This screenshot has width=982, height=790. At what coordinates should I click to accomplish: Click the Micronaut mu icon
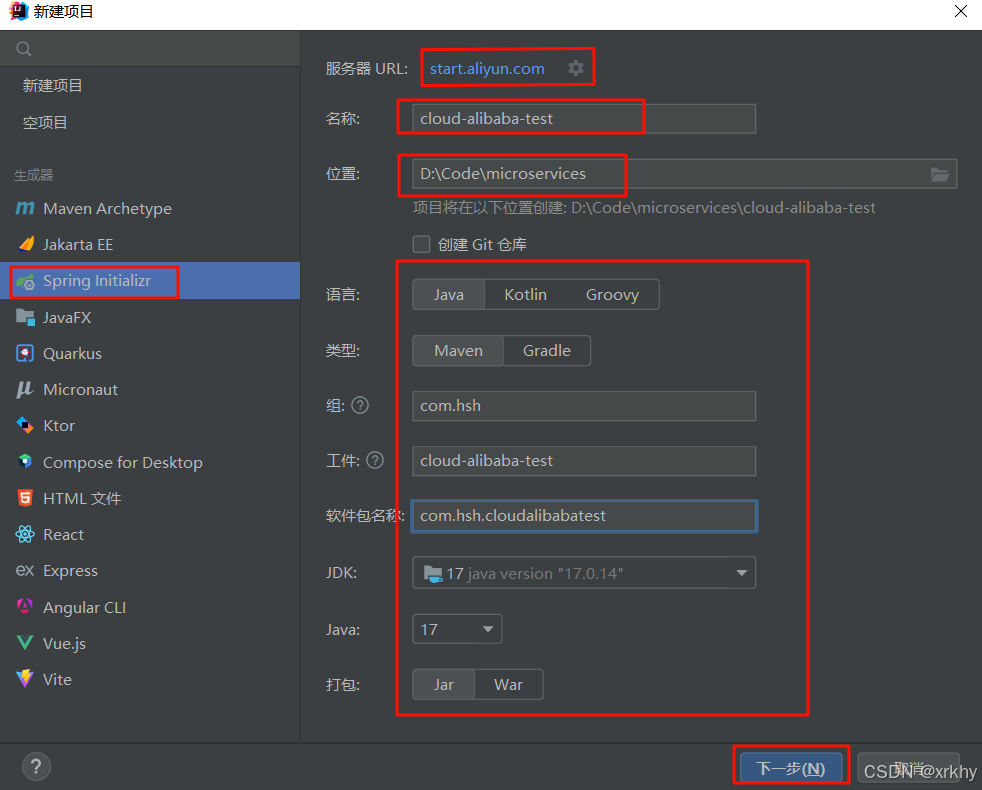(x=25, y=389)
